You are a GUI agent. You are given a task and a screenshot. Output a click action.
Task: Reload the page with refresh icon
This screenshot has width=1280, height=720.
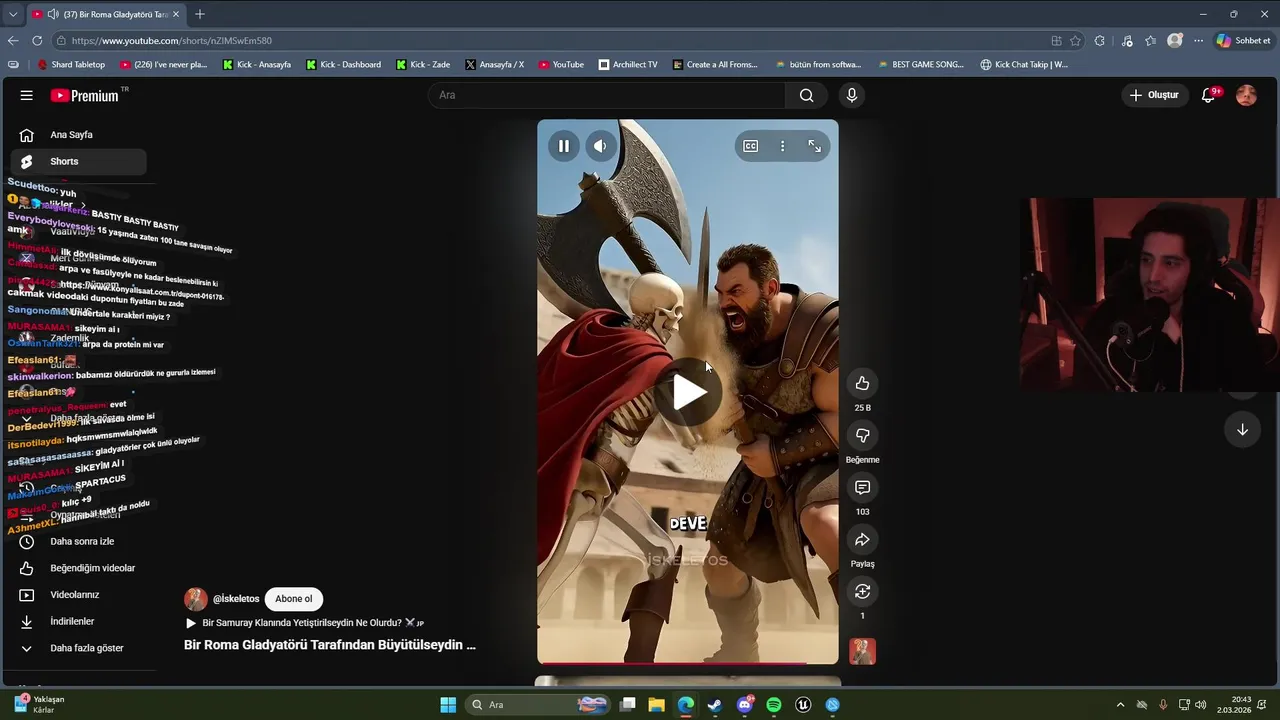click(x=37, y=40)
